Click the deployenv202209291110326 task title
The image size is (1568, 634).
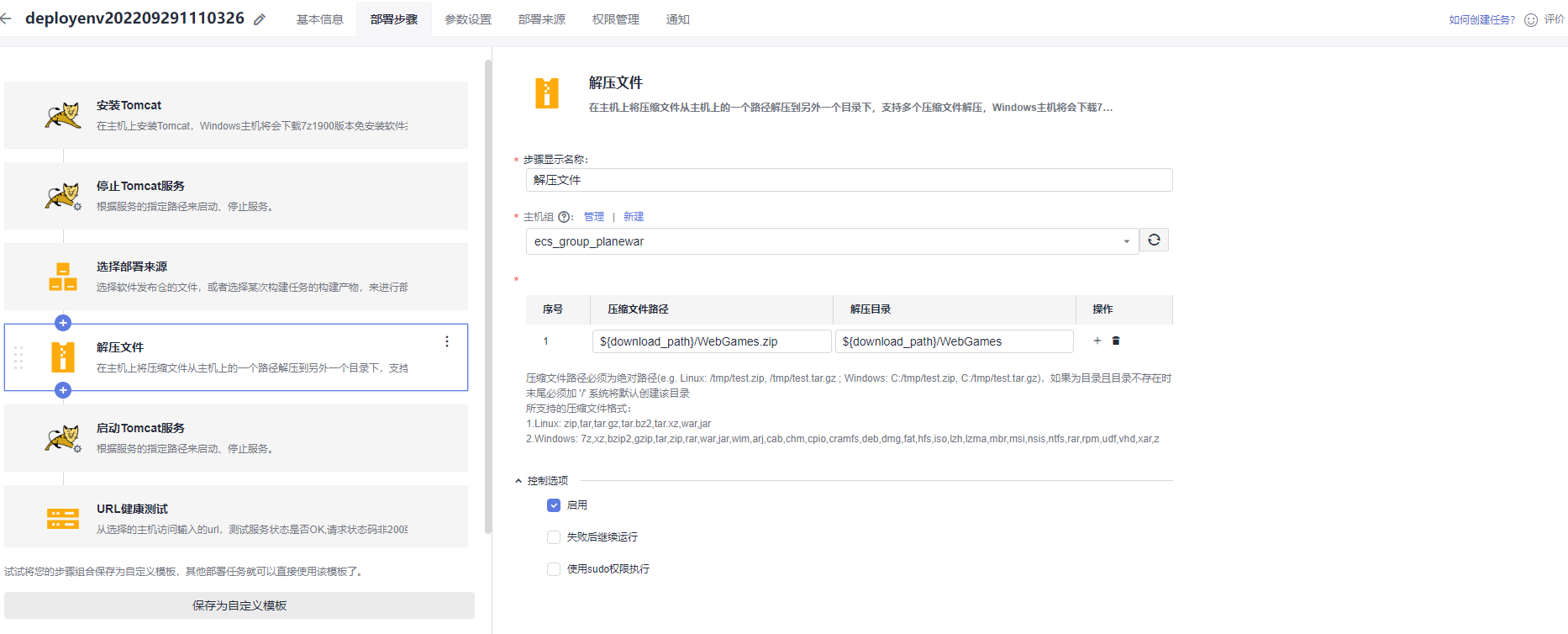[134, 18]
